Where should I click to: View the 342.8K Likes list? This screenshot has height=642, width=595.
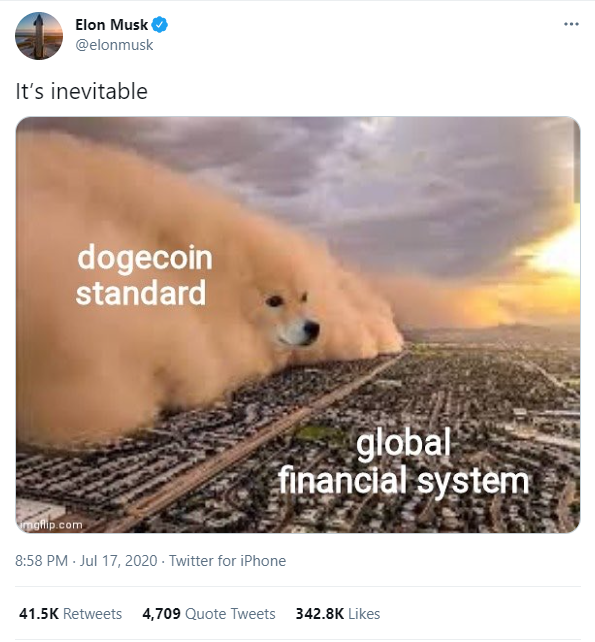(x=338, y=614)
